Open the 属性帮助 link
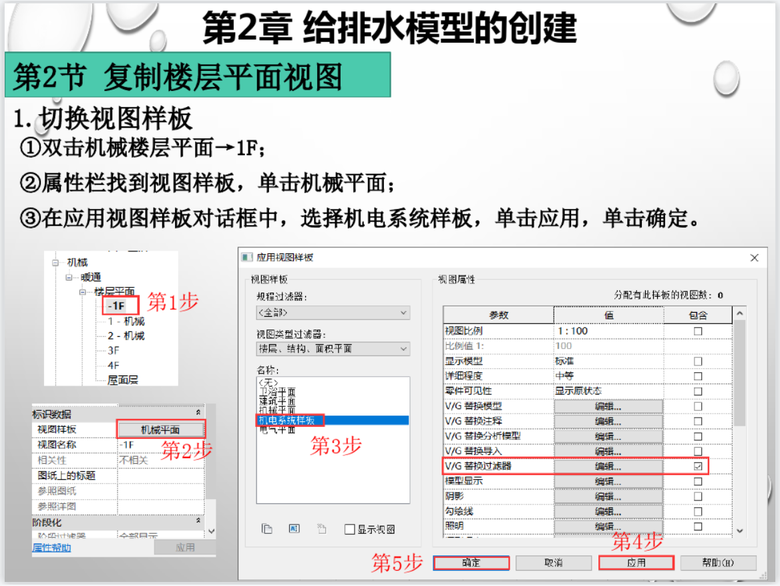This screenshot has height=586, width=780. click(50, 547)
